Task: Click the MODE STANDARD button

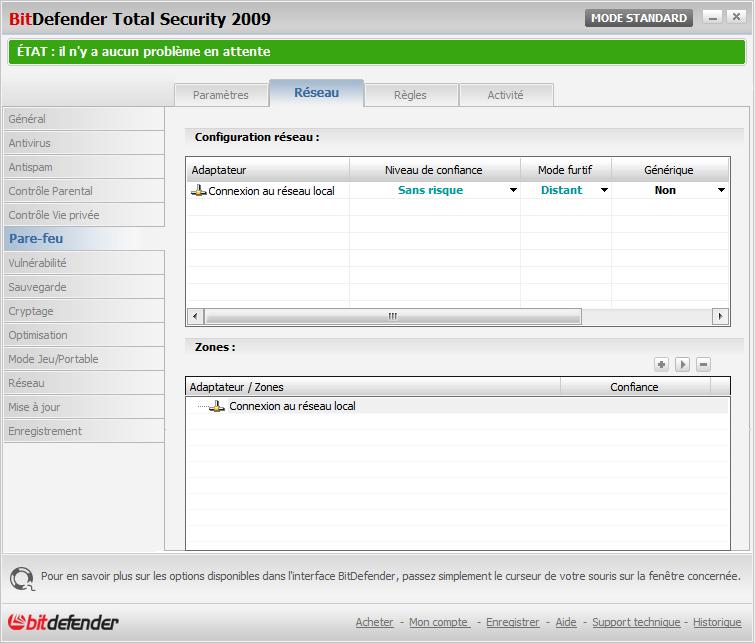Action: point(638,18)
